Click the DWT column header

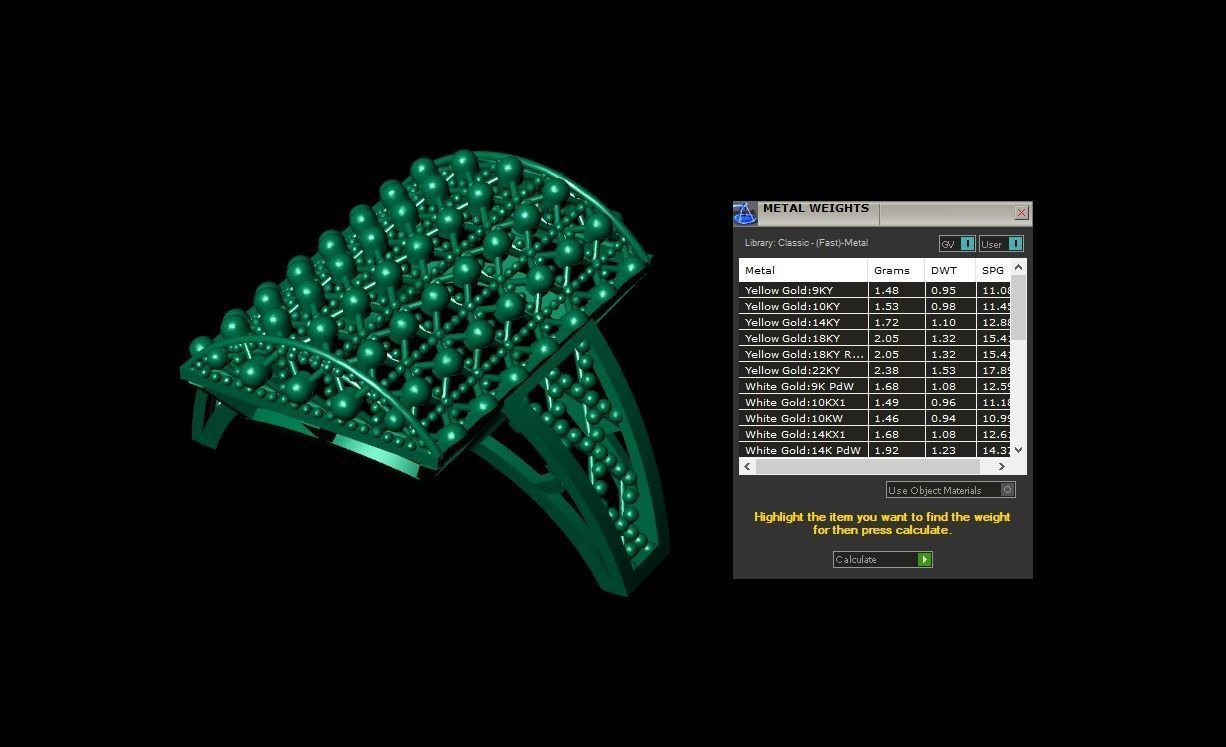click(x=950, y=270)
